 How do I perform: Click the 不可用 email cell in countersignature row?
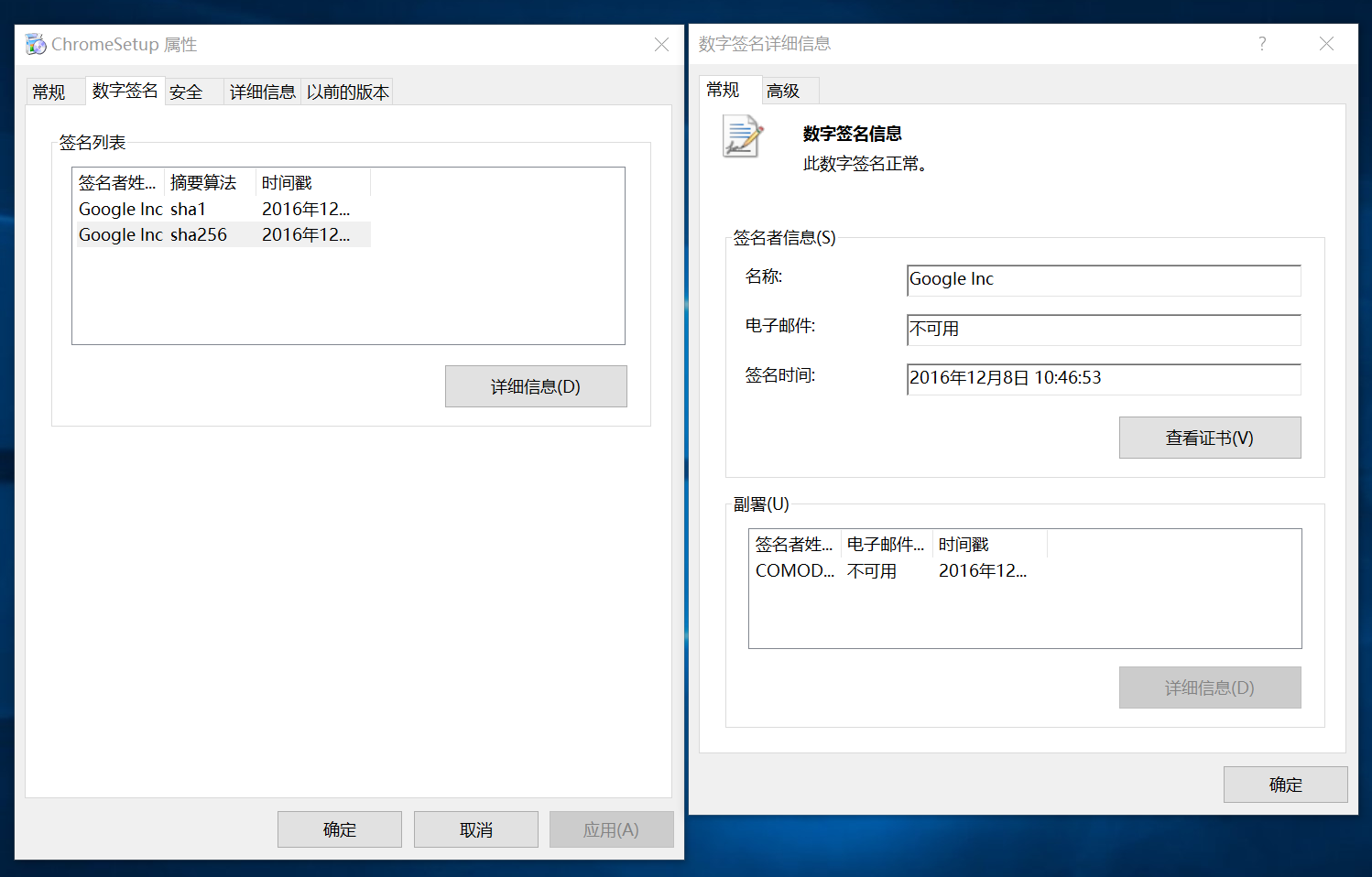coord(872,570)
